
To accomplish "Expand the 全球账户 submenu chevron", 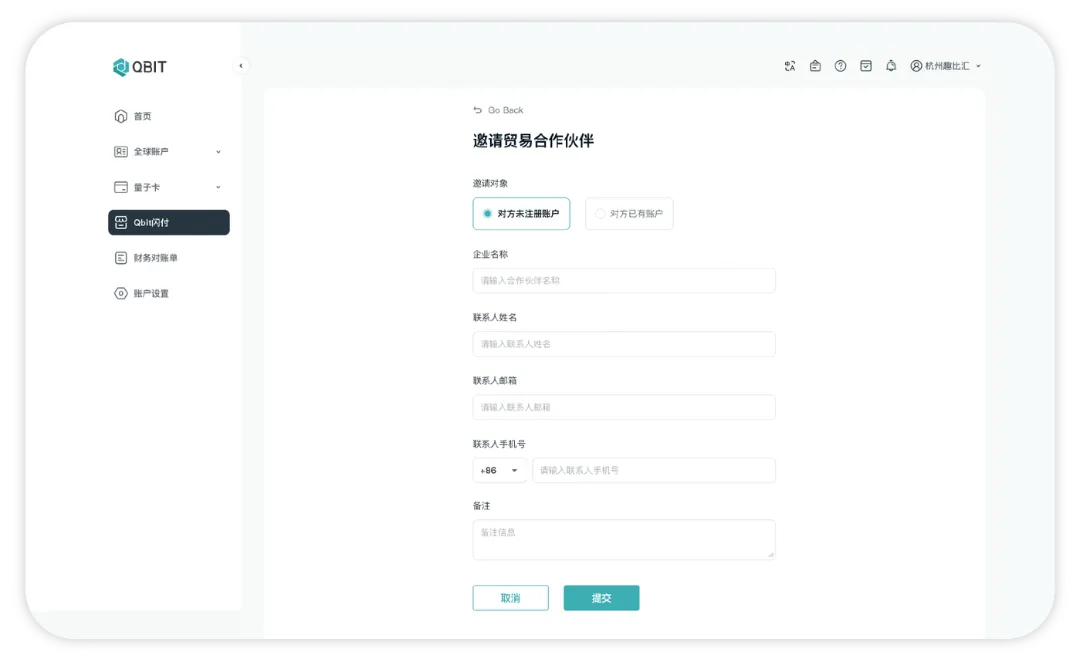I will (x=218, y=152).
